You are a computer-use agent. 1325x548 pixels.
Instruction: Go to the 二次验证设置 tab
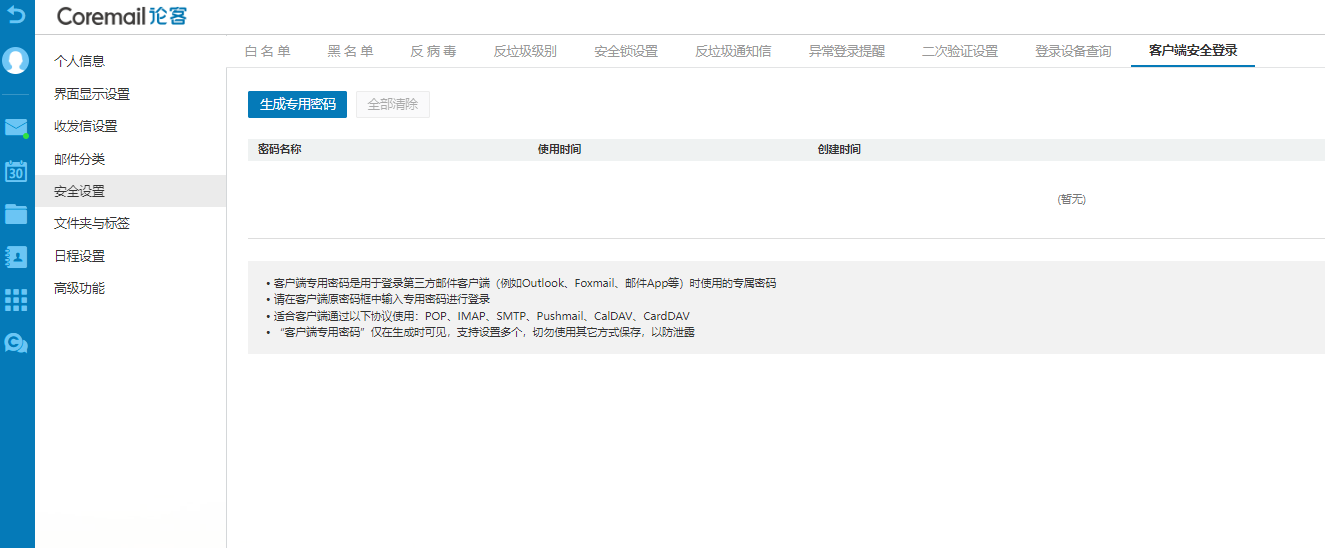click(959, 51)
